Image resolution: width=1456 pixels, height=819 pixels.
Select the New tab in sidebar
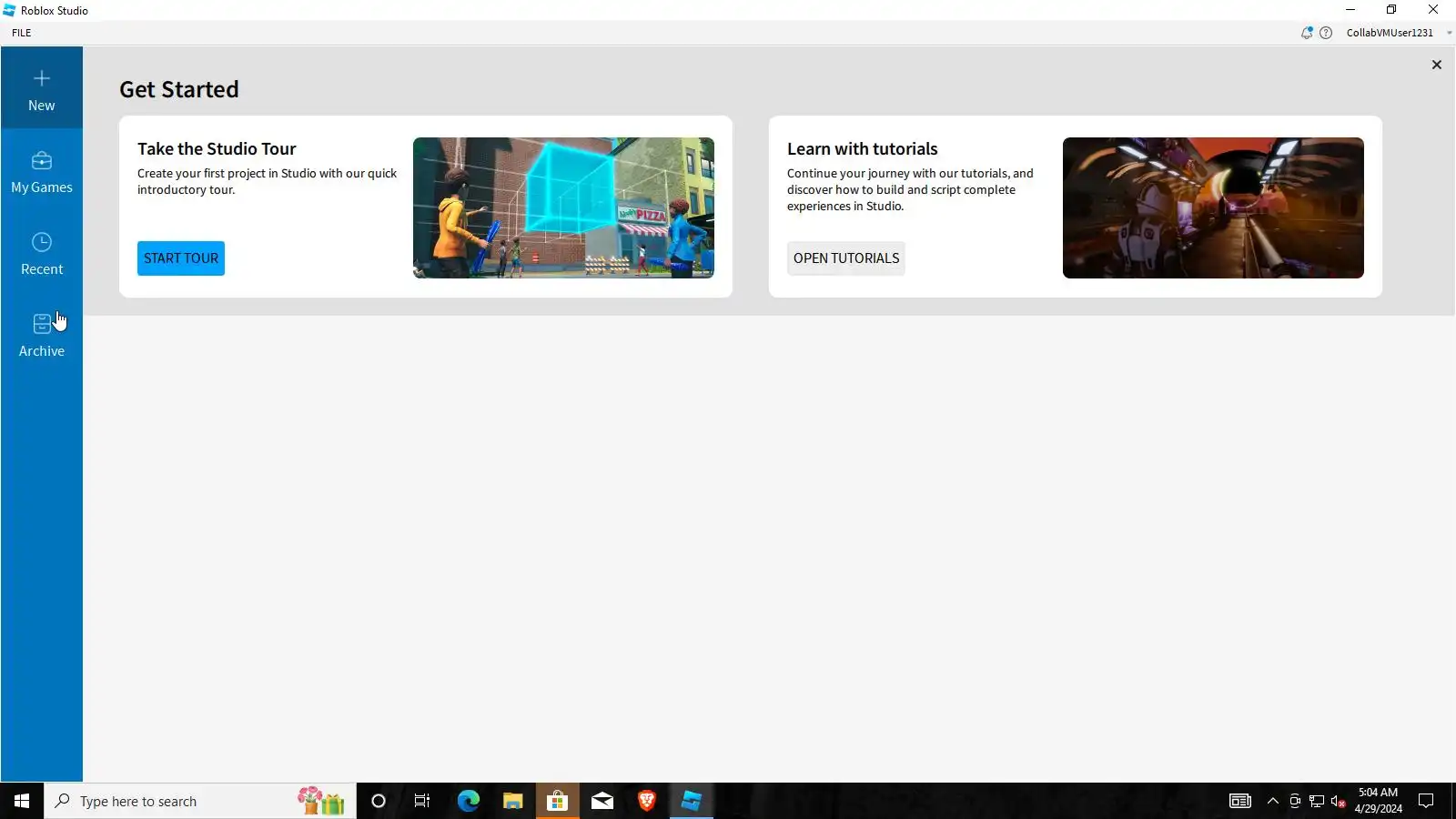[42, 88]
